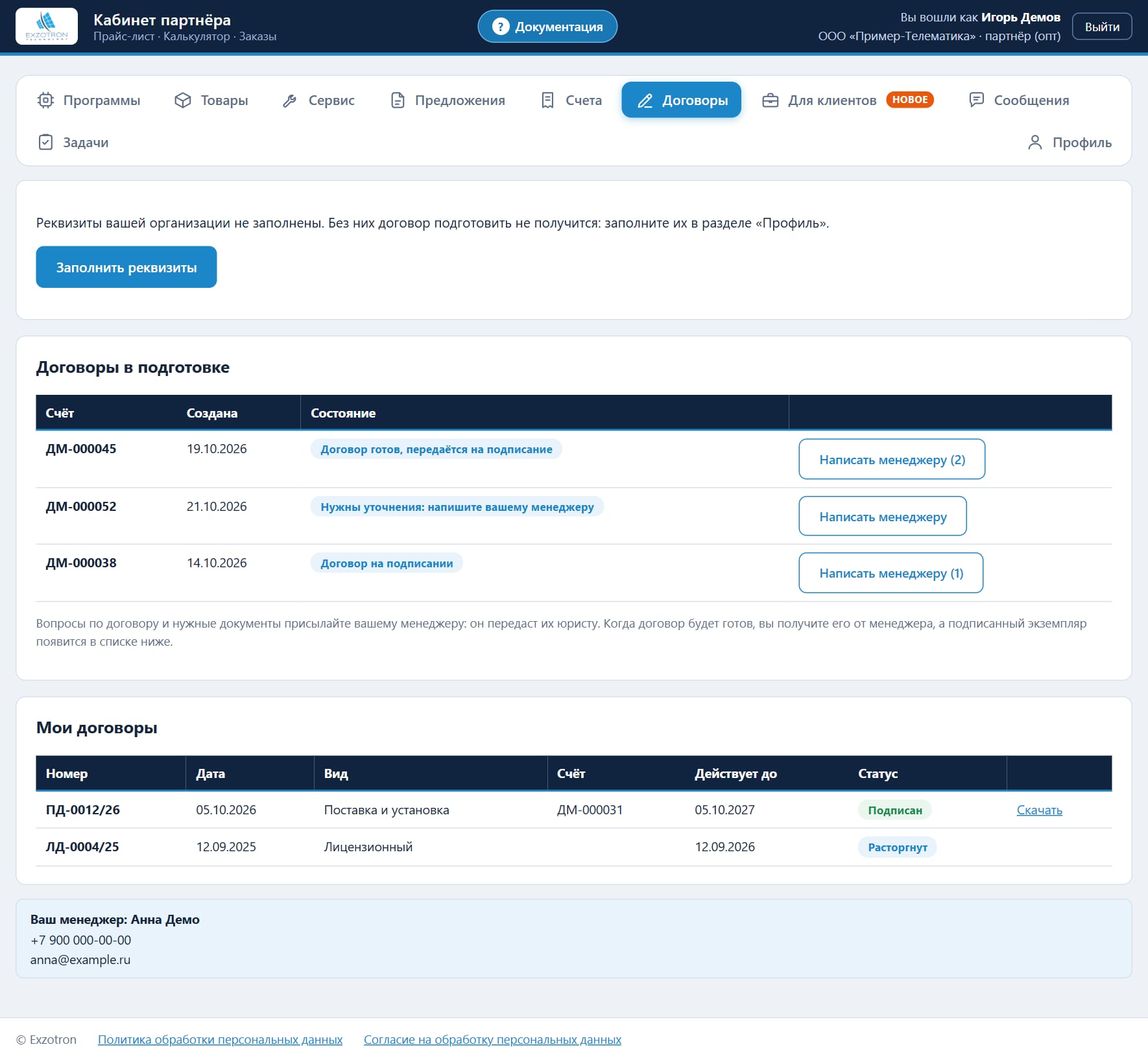Click the Действует до column header
Screen dimensions: 1148x1060
point(735,773)
